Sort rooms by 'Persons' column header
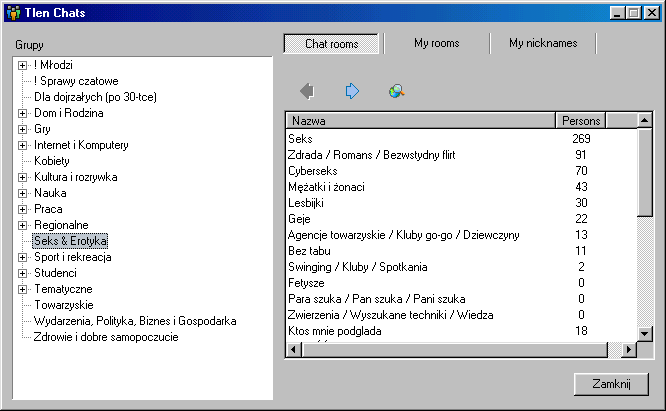 (581, 121)
